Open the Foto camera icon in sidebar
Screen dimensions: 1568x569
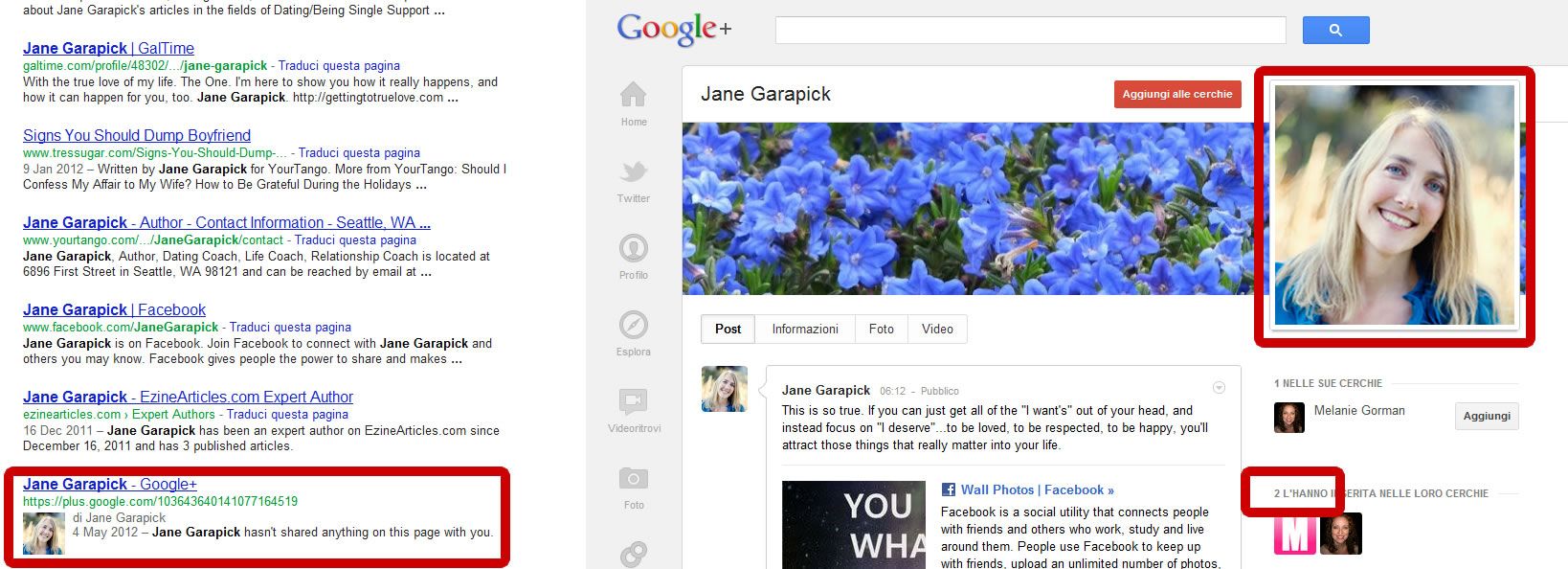(x=634, y=478)
